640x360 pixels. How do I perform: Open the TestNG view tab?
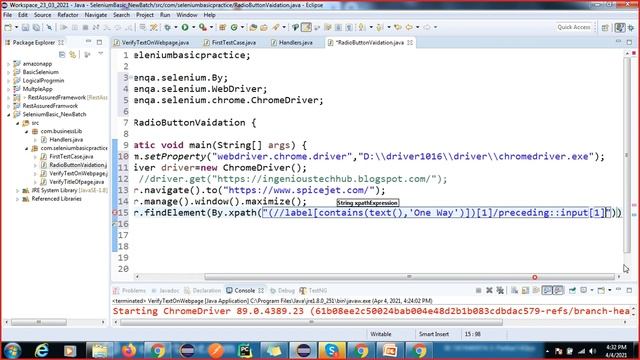tap(313, 291)
